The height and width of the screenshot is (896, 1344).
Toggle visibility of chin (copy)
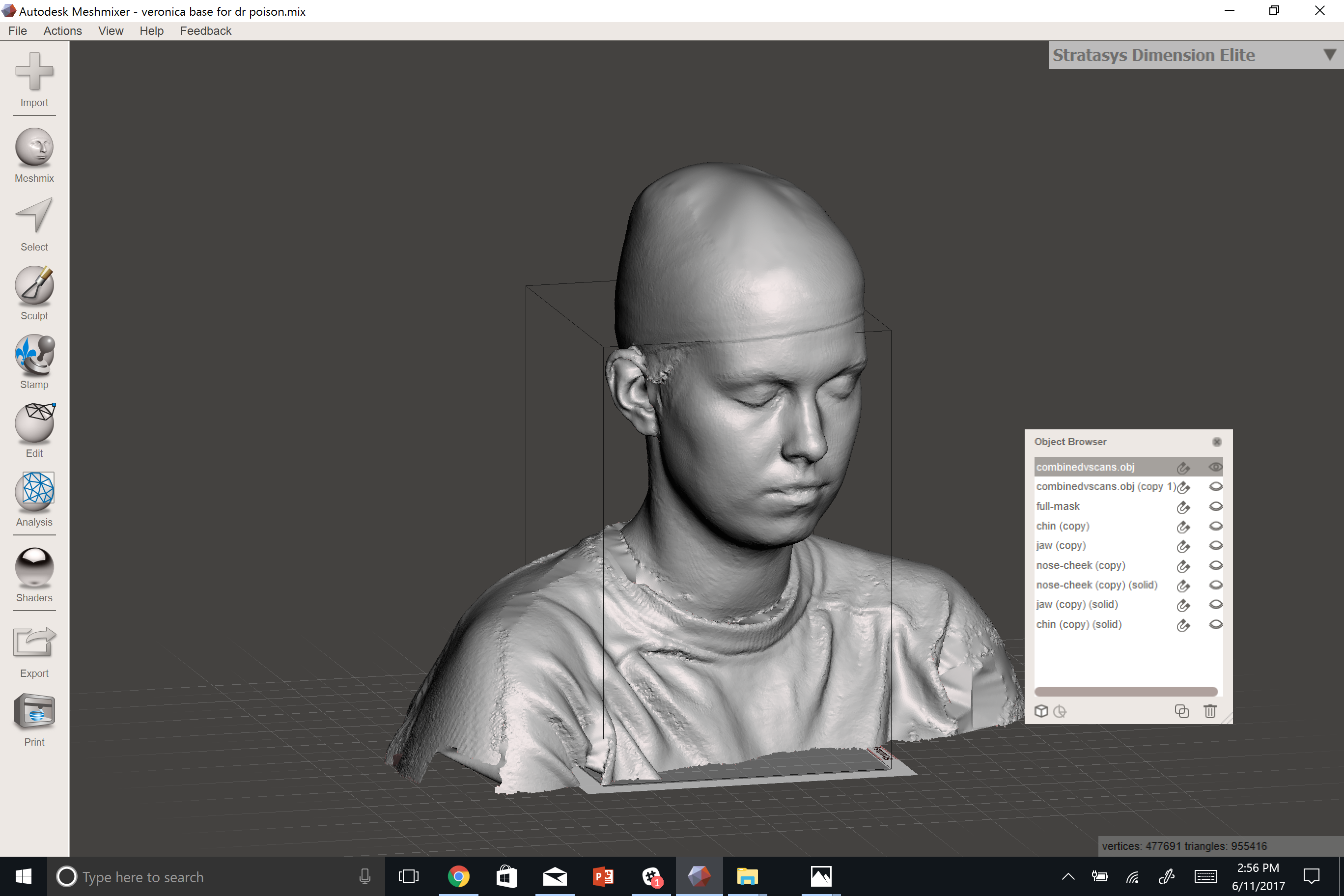point(1216,526)
